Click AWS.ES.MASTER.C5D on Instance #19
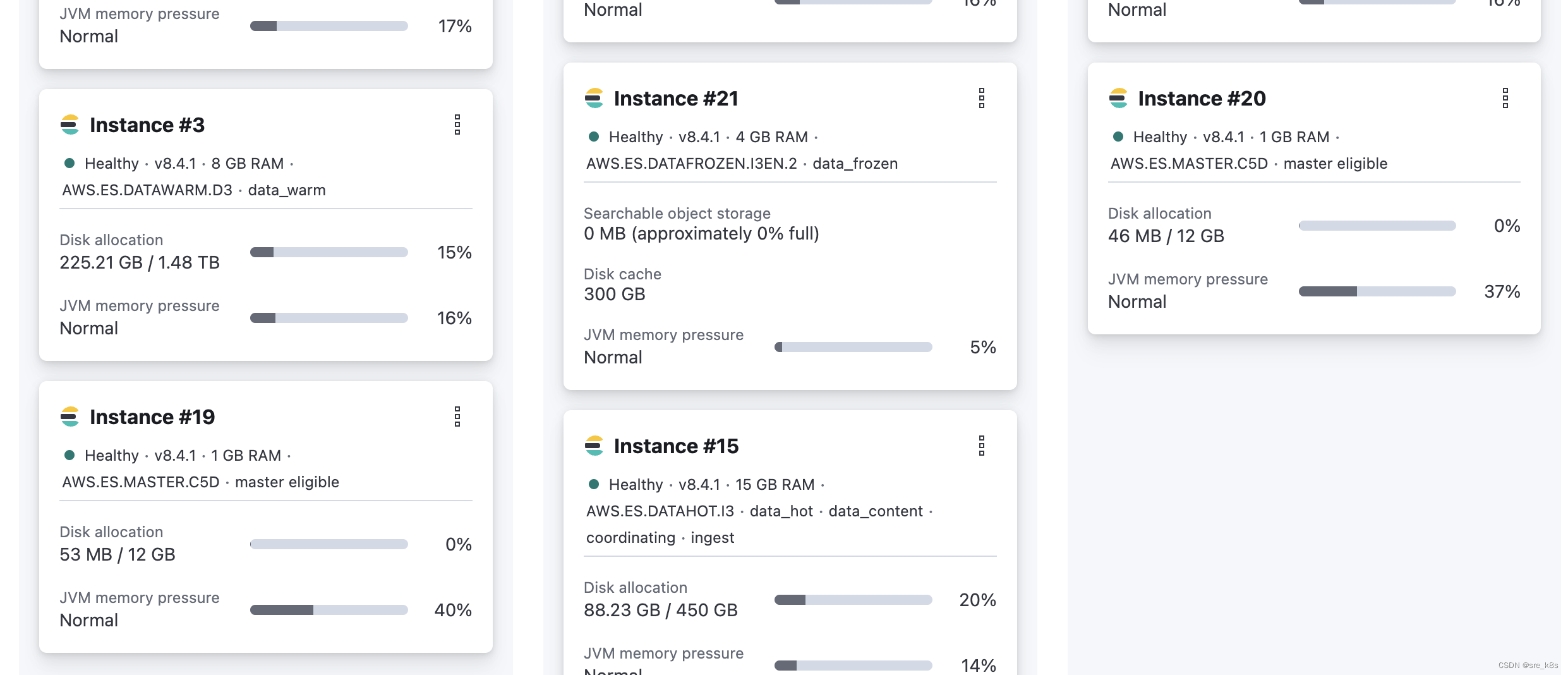Screen dimensions: 1568x675 (x=141, y=482)
